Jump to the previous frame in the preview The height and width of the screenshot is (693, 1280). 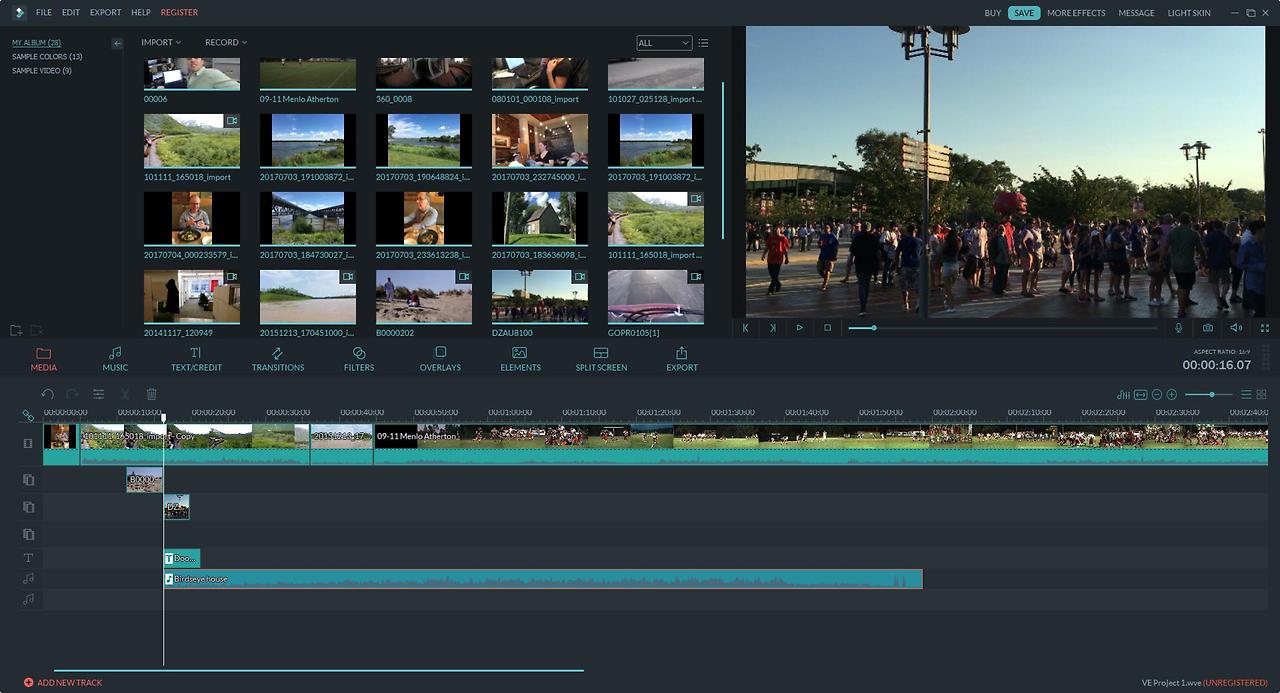pyautogui.click(x=745, y=327)
